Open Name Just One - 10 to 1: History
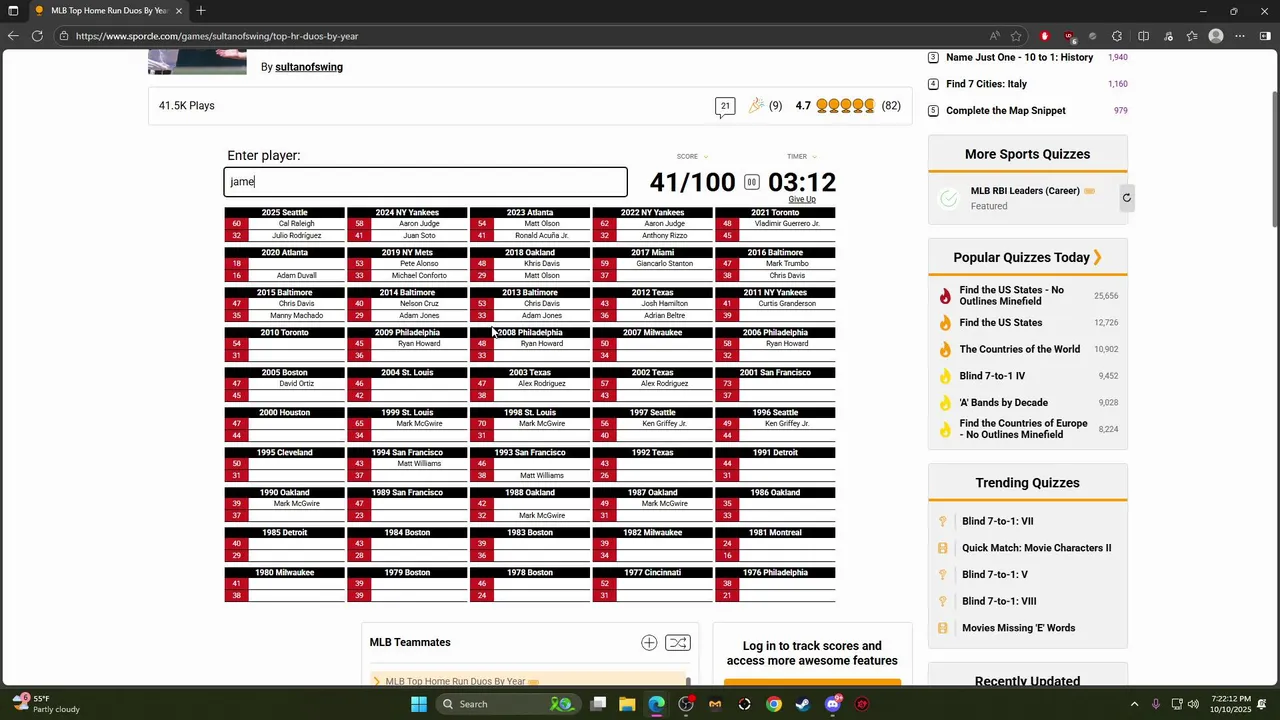Viewport: 1280px width, 720px height. pyautogui.click(x=1019, y=57)
